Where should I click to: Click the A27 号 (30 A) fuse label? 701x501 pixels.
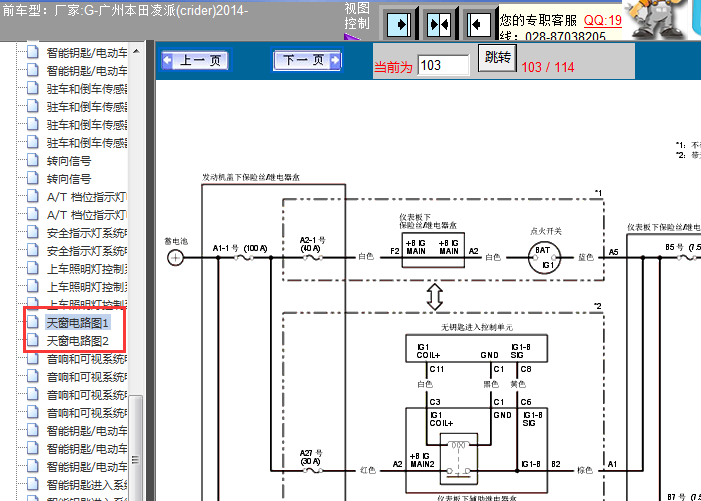[311, 457]
